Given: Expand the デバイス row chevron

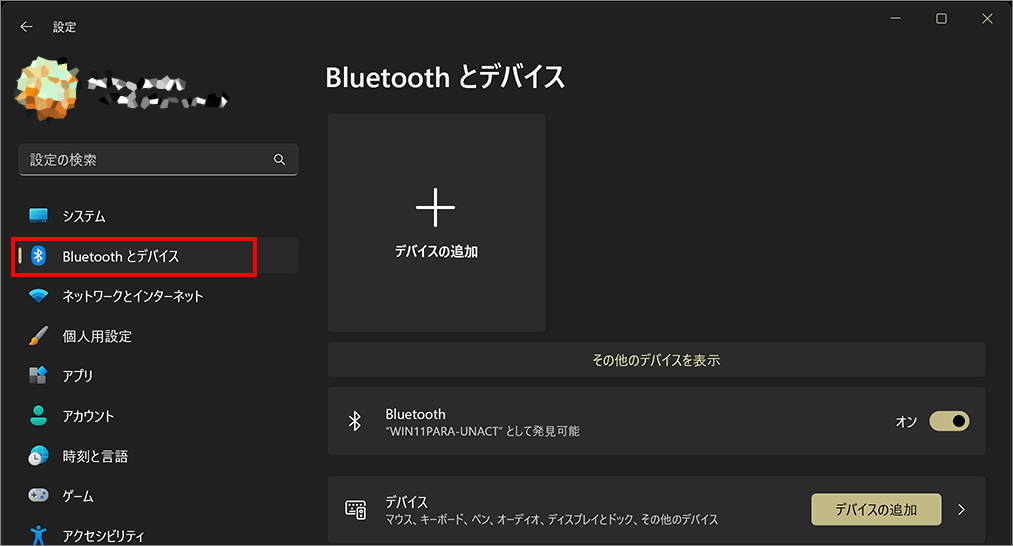Looking at the screenshot, I should pyautogui.click(x=961, y=510).
